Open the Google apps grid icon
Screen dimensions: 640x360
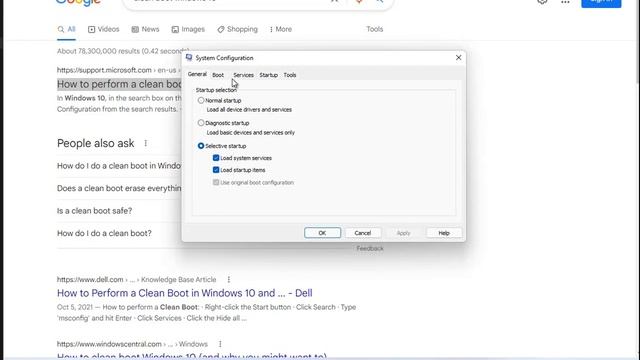[x=565, y=2]
